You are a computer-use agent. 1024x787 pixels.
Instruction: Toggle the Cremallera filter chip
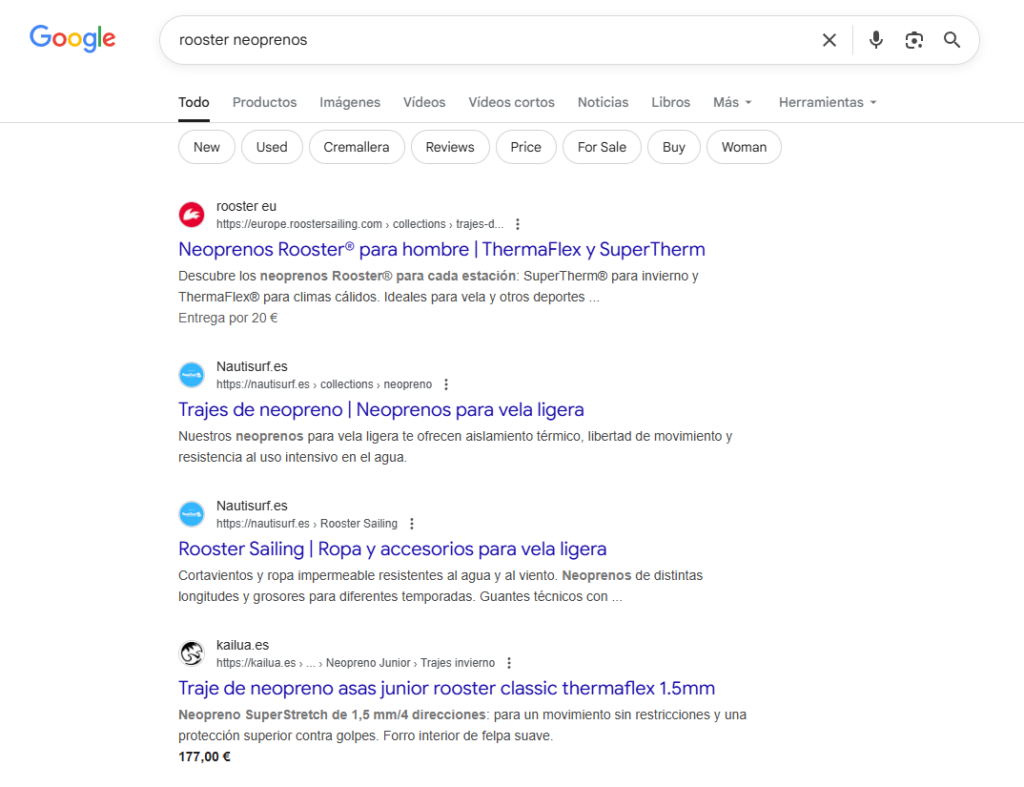click(x=356, y=147)
